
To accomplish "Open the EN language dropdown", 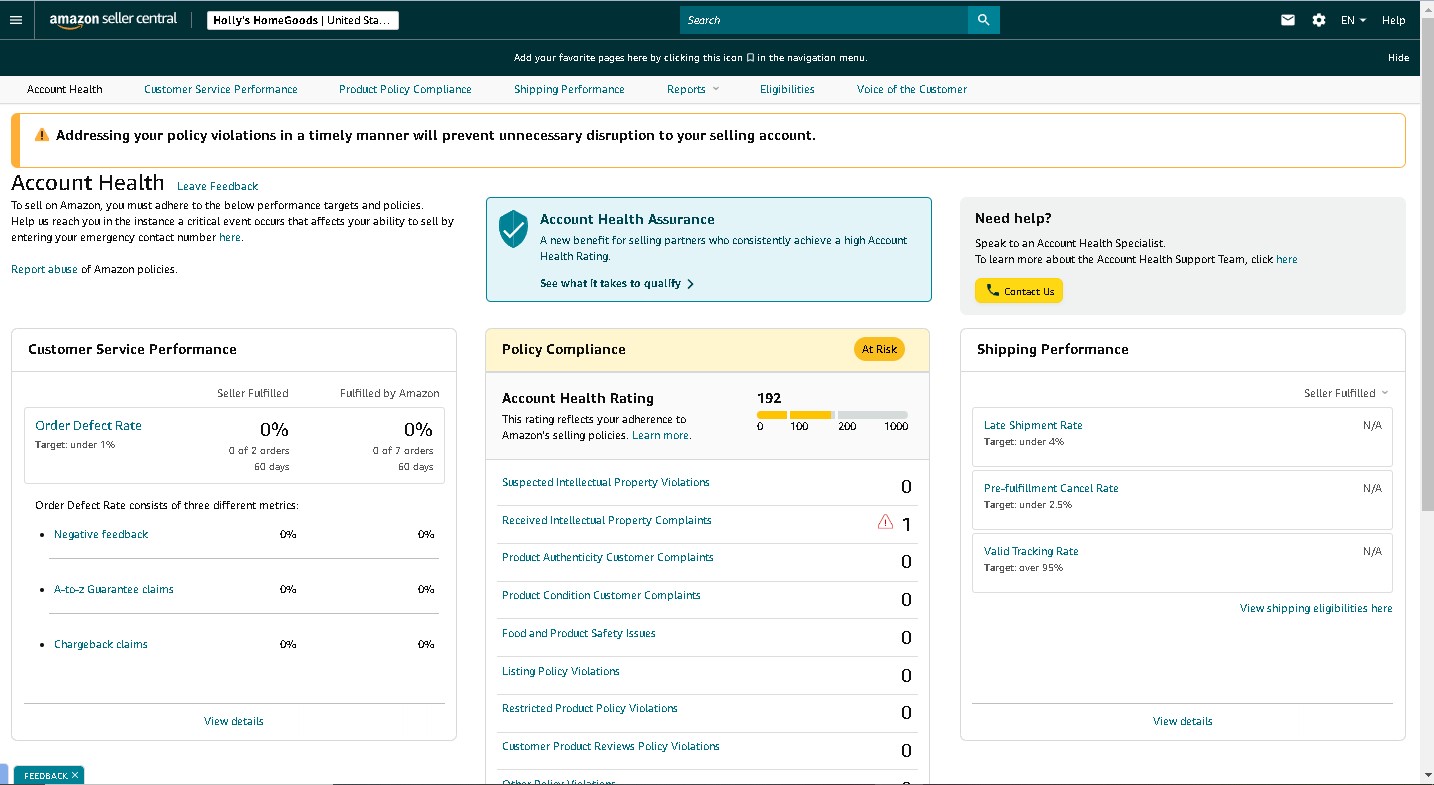I will [1353, 20].
